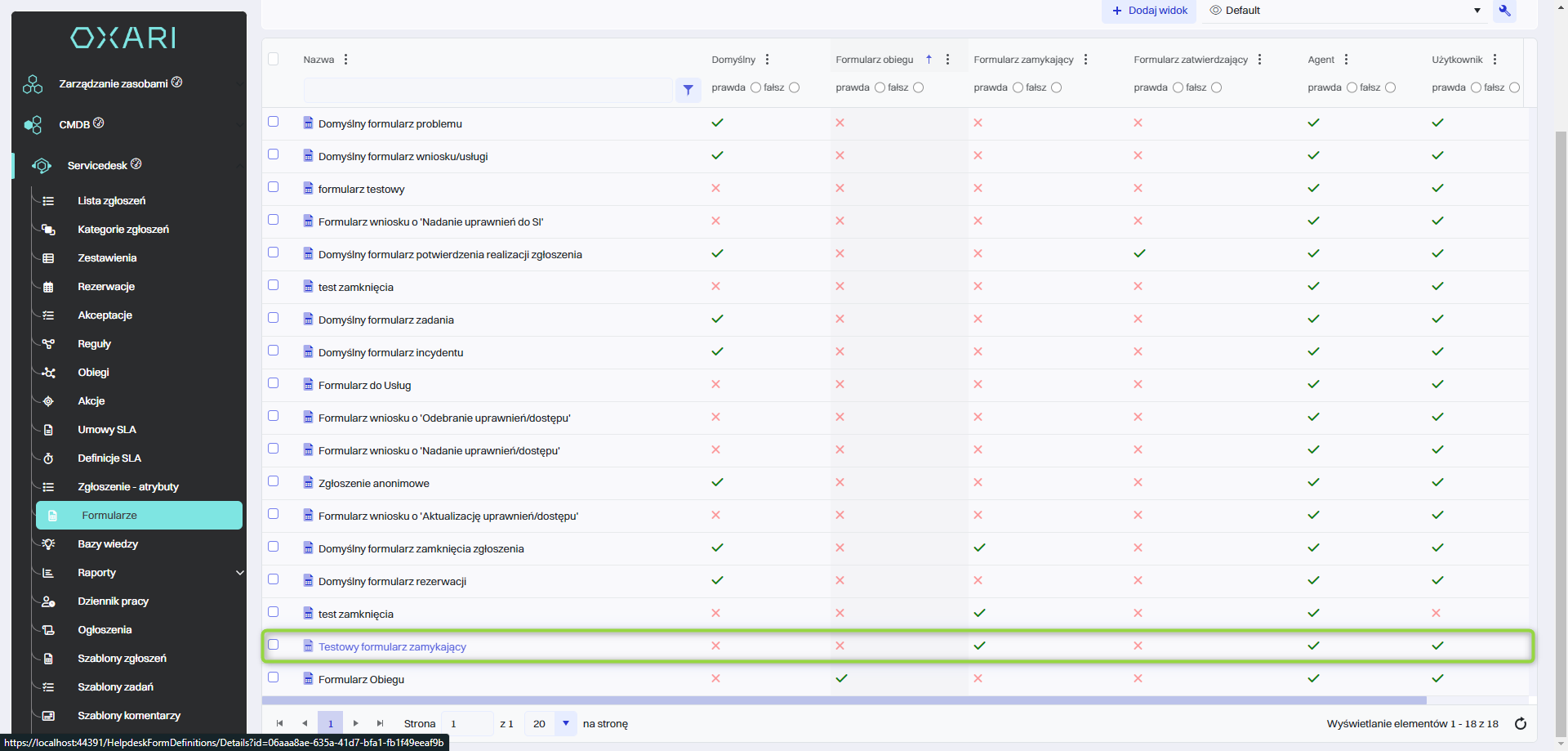1568x751 pixels.
Task: Click the Nazwa filter text field
Action: coord(488,90)
